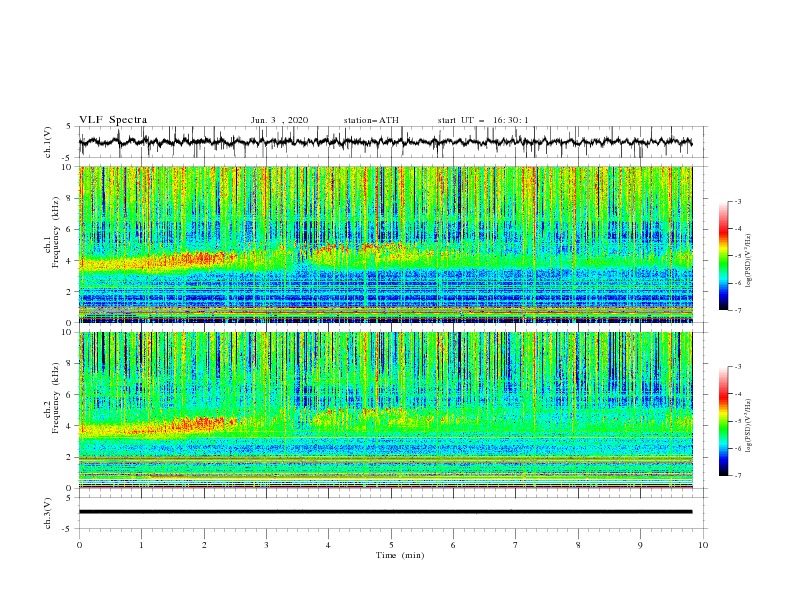
Task: Click the "station=ATH" header label
Action: point(371,120)
